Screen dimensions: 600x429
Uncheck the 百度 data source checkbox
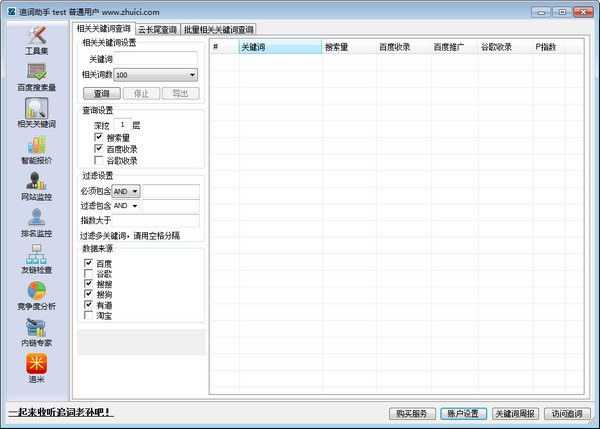click(88, 263)
